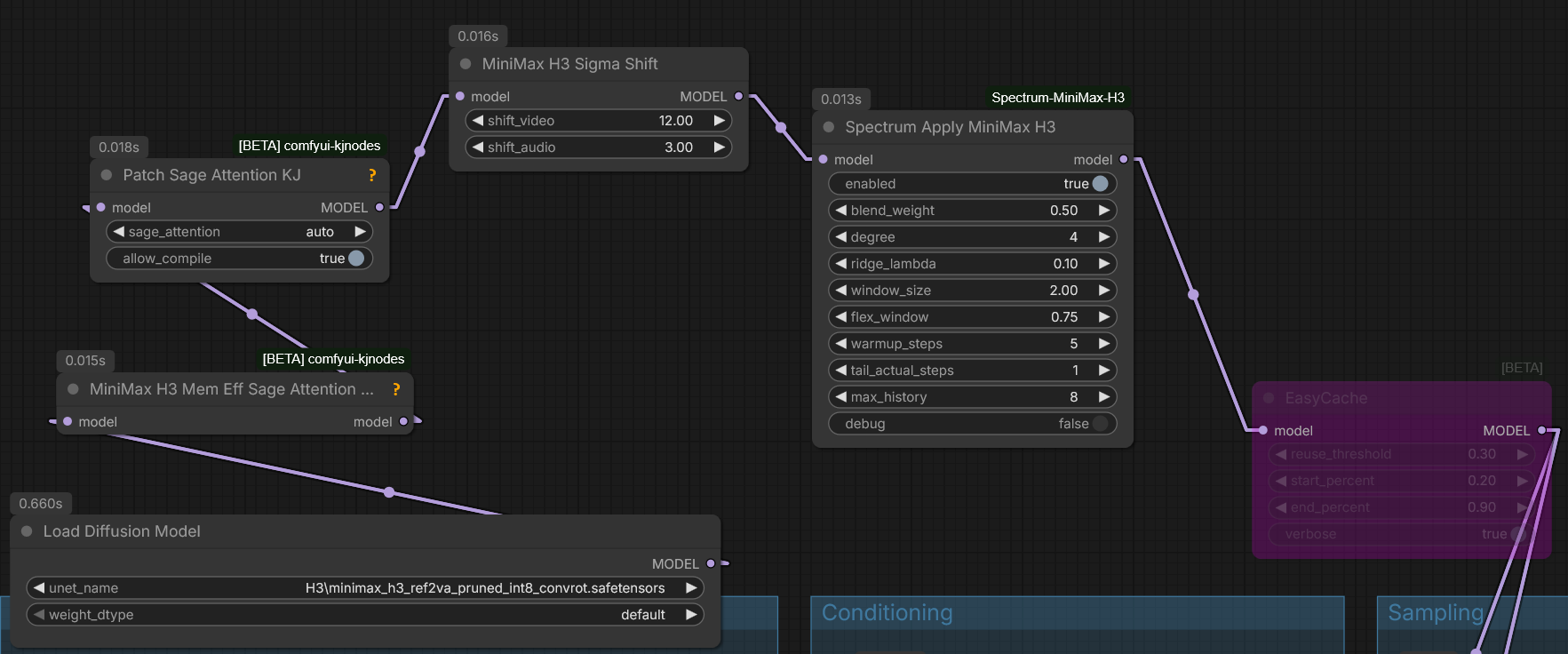Click the [BETA] comfyui-kjnodes badge on Patch Sage
Screen dimensions: 1568x654
[x=309, y=146]
